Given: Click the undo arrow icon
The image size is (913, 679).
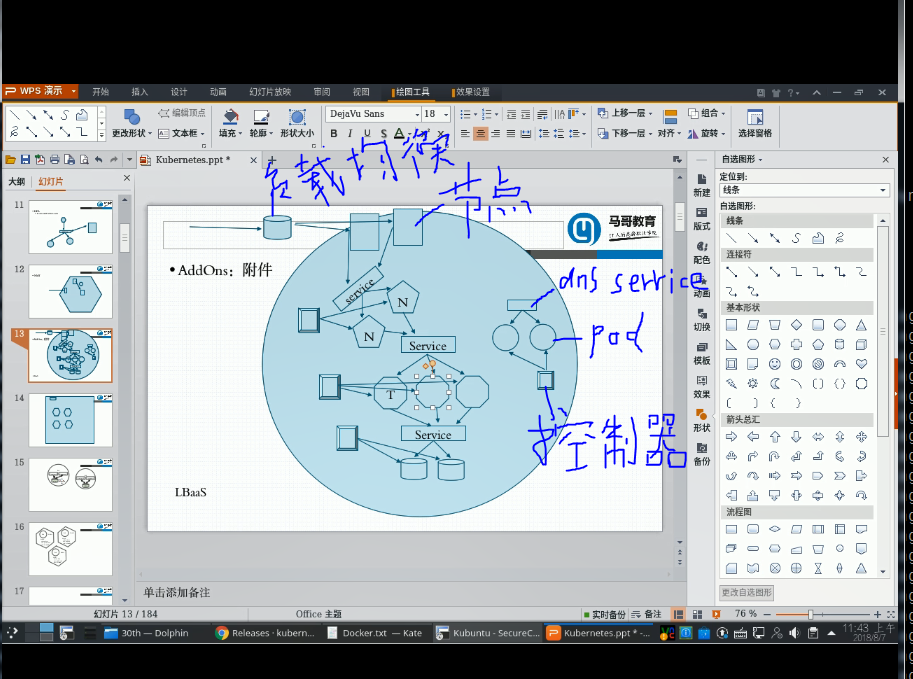Looking at the screenshot, I should (98, 160).
